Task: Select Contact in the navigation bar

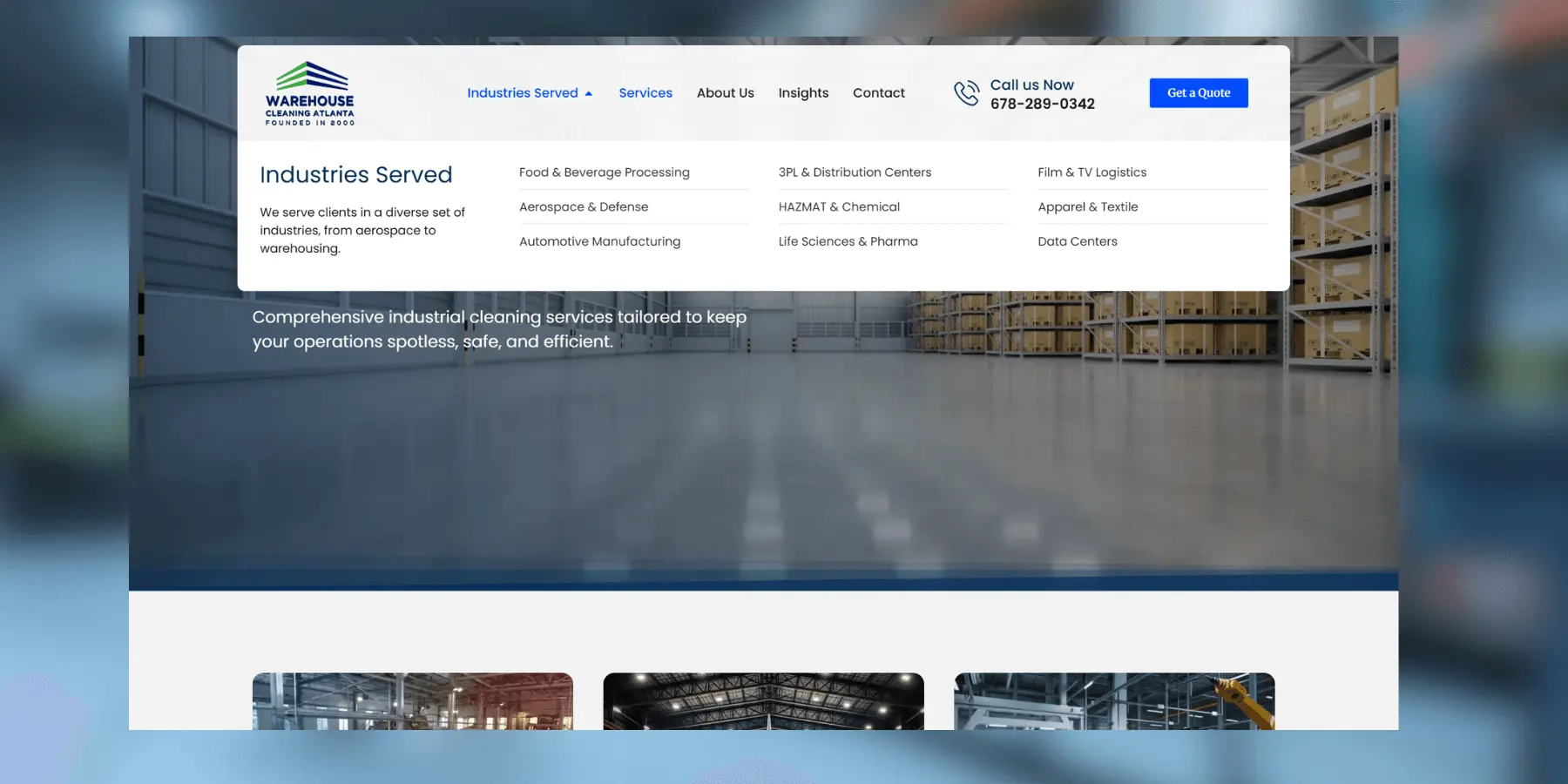Action: tap(878, 93)
